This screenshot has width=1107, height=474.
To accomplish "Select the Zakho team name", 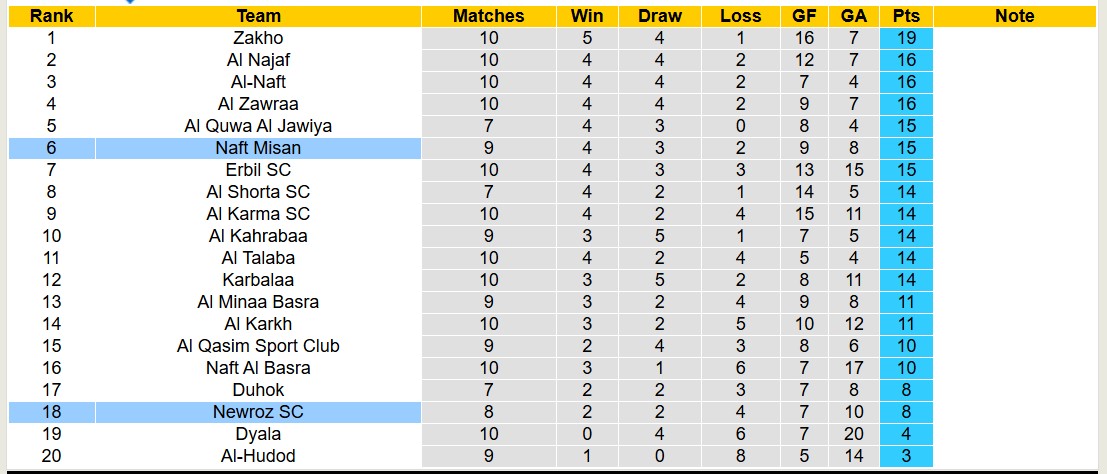I will [x=258, y=38].
